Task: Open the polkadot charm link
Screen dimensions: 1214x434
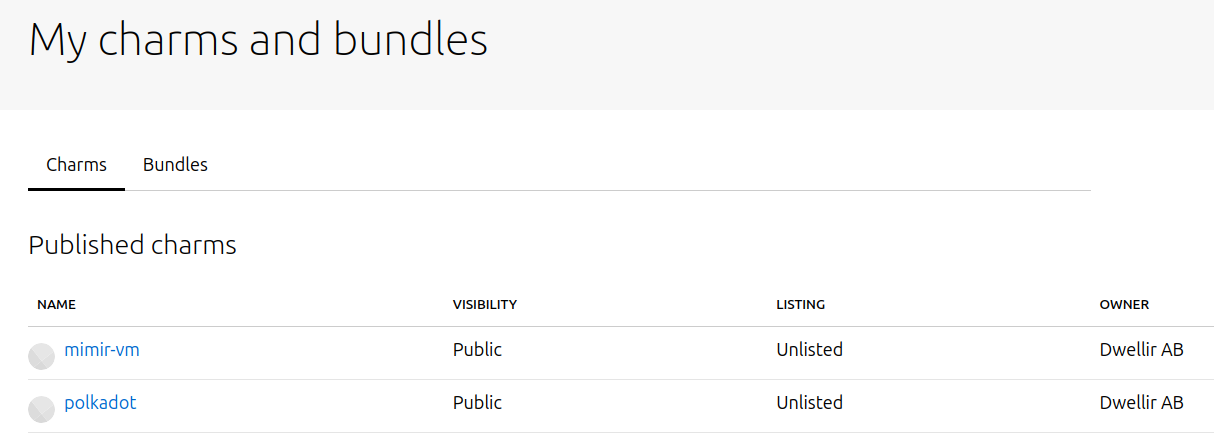Action: coord(100,403)
